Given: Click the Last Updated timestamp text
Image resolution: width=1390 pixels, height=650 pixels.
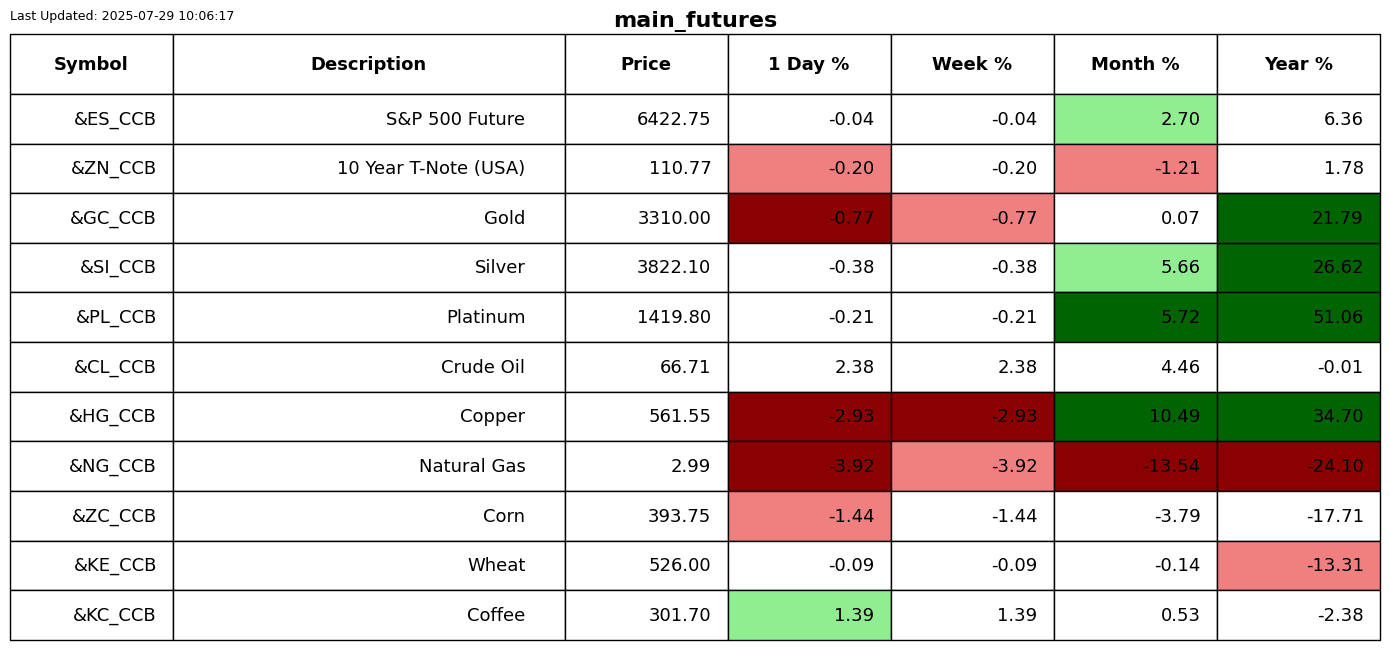Looking at the screenshot, I should pyautogui.click(x=122, y=16).
